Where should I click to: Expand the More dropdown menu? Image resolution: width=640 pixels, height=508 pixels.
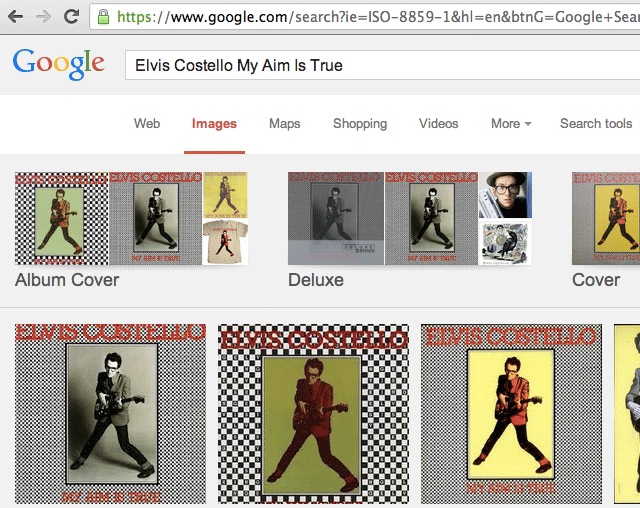(511, 124)
